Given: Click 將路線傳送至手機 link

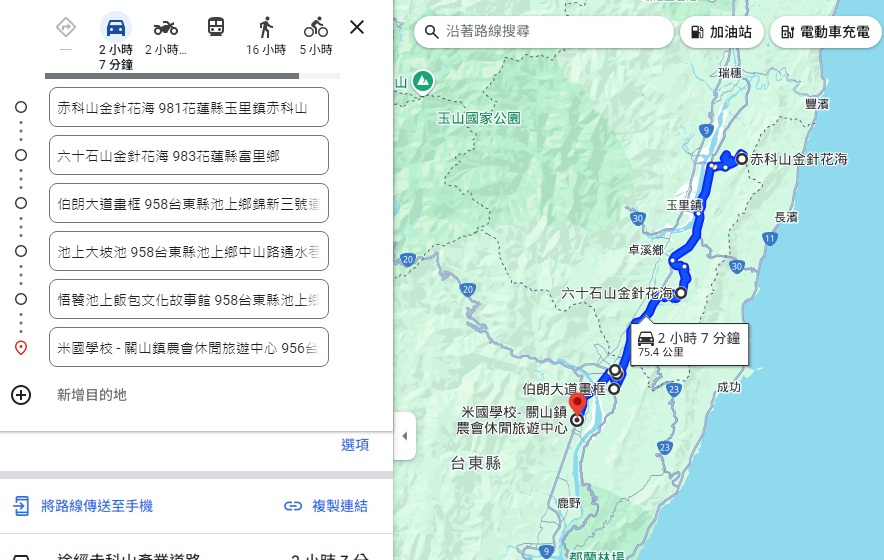Looking at the screenshot, I should pyautogui.click(x=97, y=506).
